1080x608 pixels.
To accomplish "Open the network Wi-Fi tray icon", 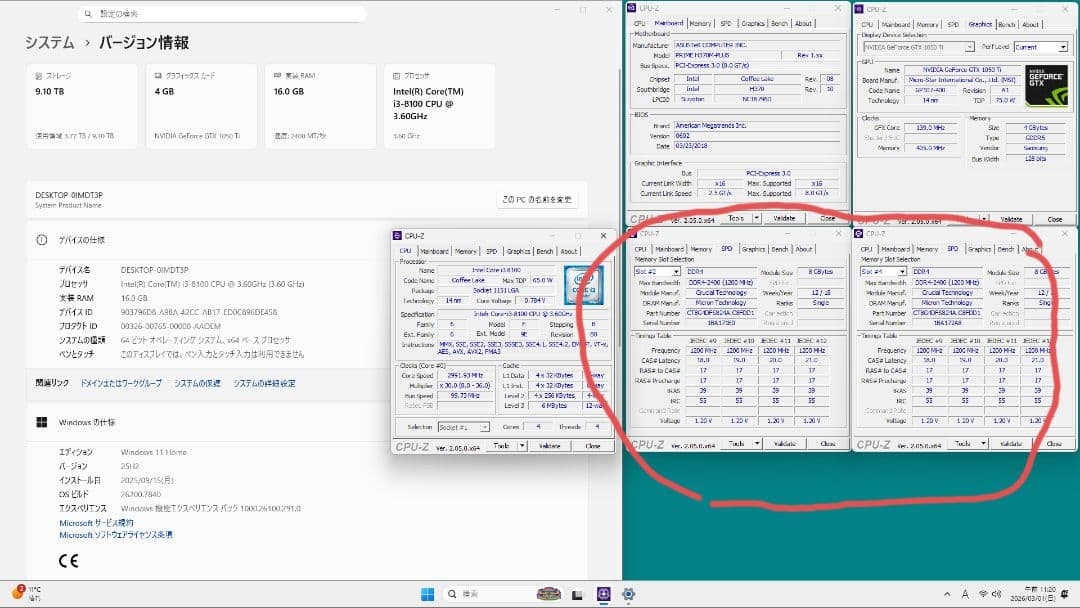I will click(x=983, y=594).
